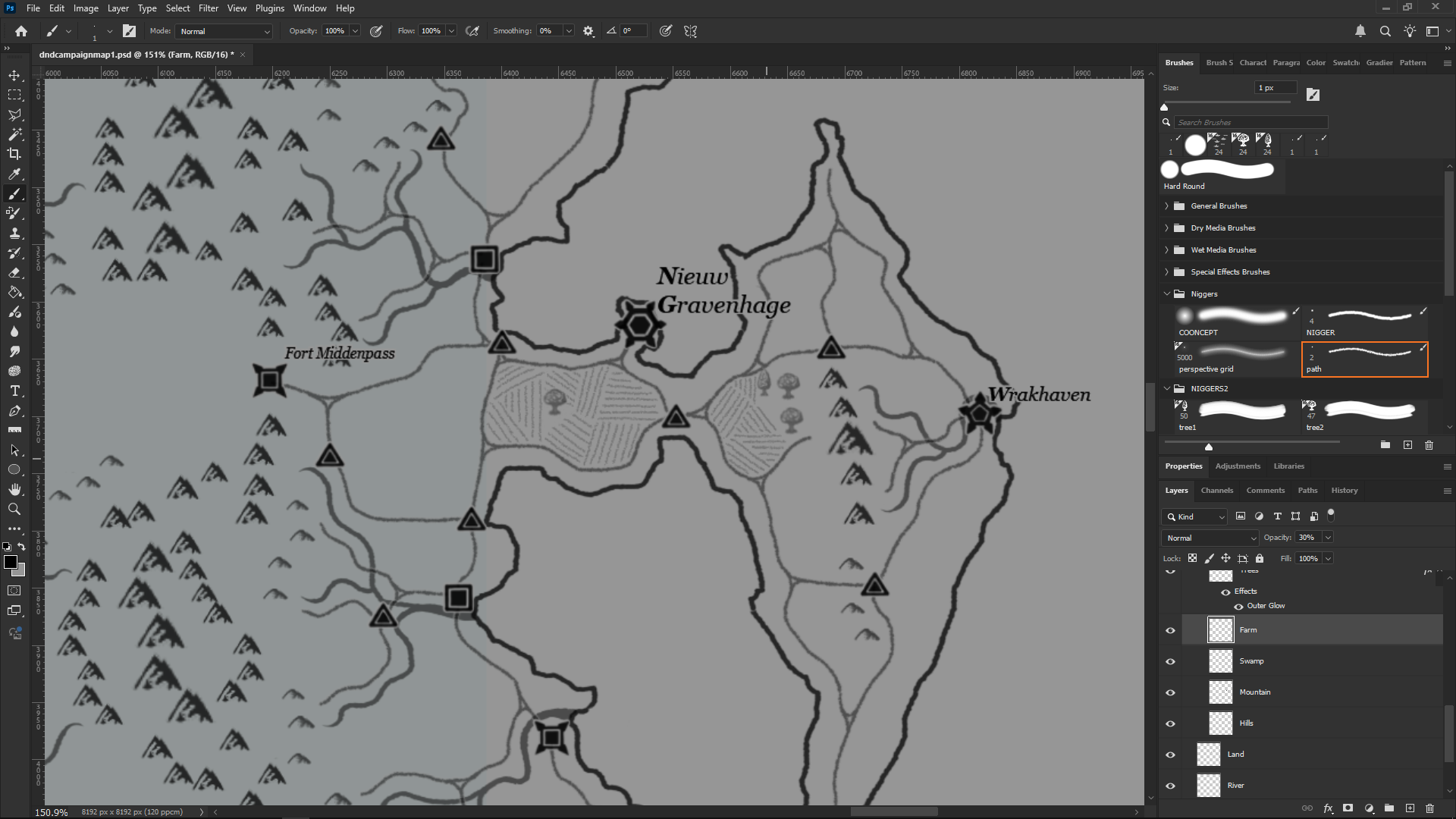
Task: Open the layer Opacity dropdown arrow
Action: (x=1328, y=538)
